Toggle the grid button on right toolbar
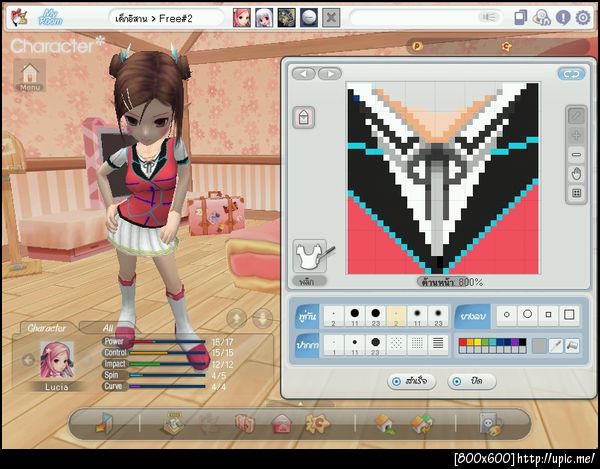 tap(577, 193)
